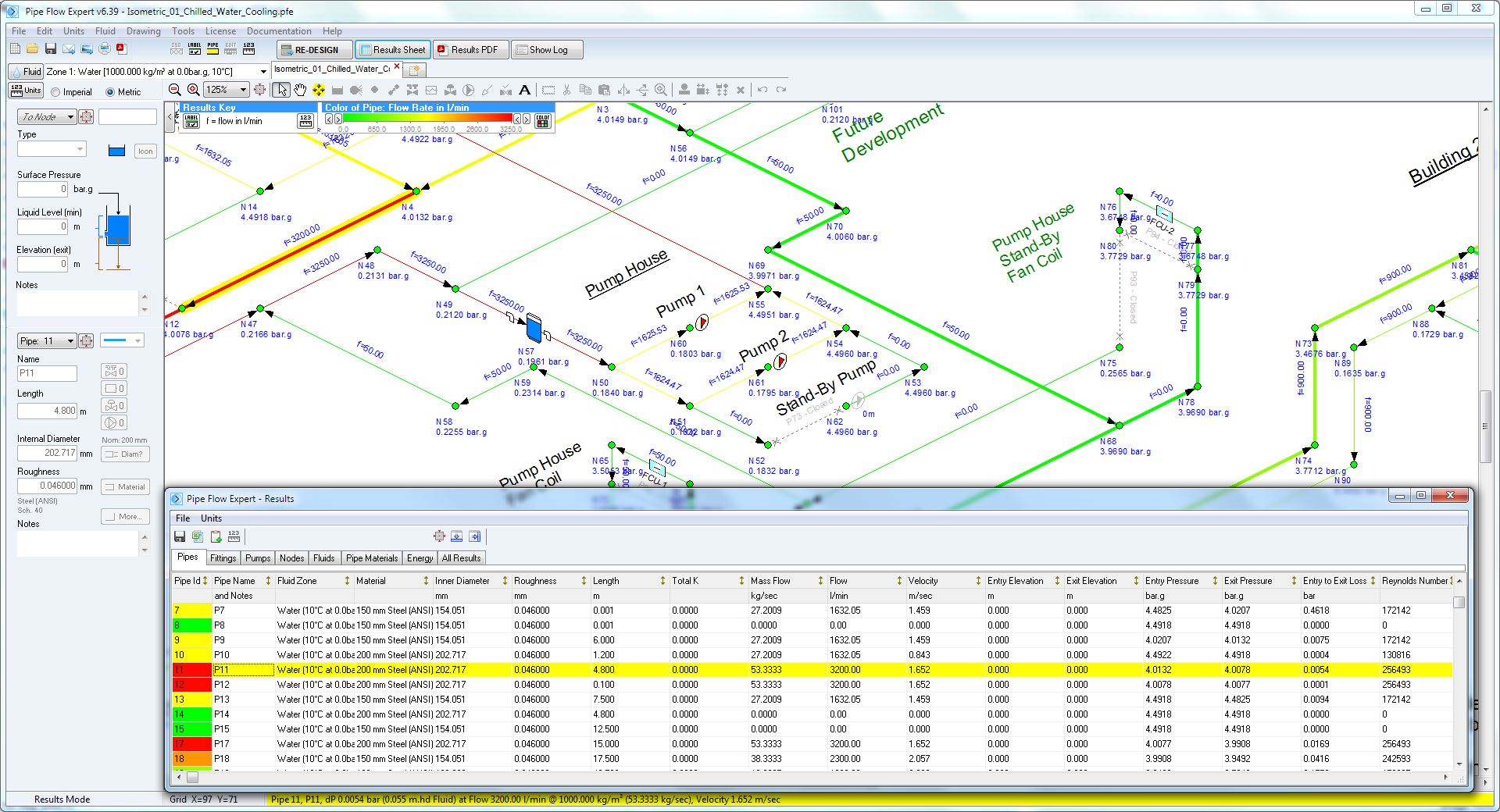Click the Results table vertical scrollbar thumb
Viewport: 1500px width, 812px height.
(x=1459, y=602)
